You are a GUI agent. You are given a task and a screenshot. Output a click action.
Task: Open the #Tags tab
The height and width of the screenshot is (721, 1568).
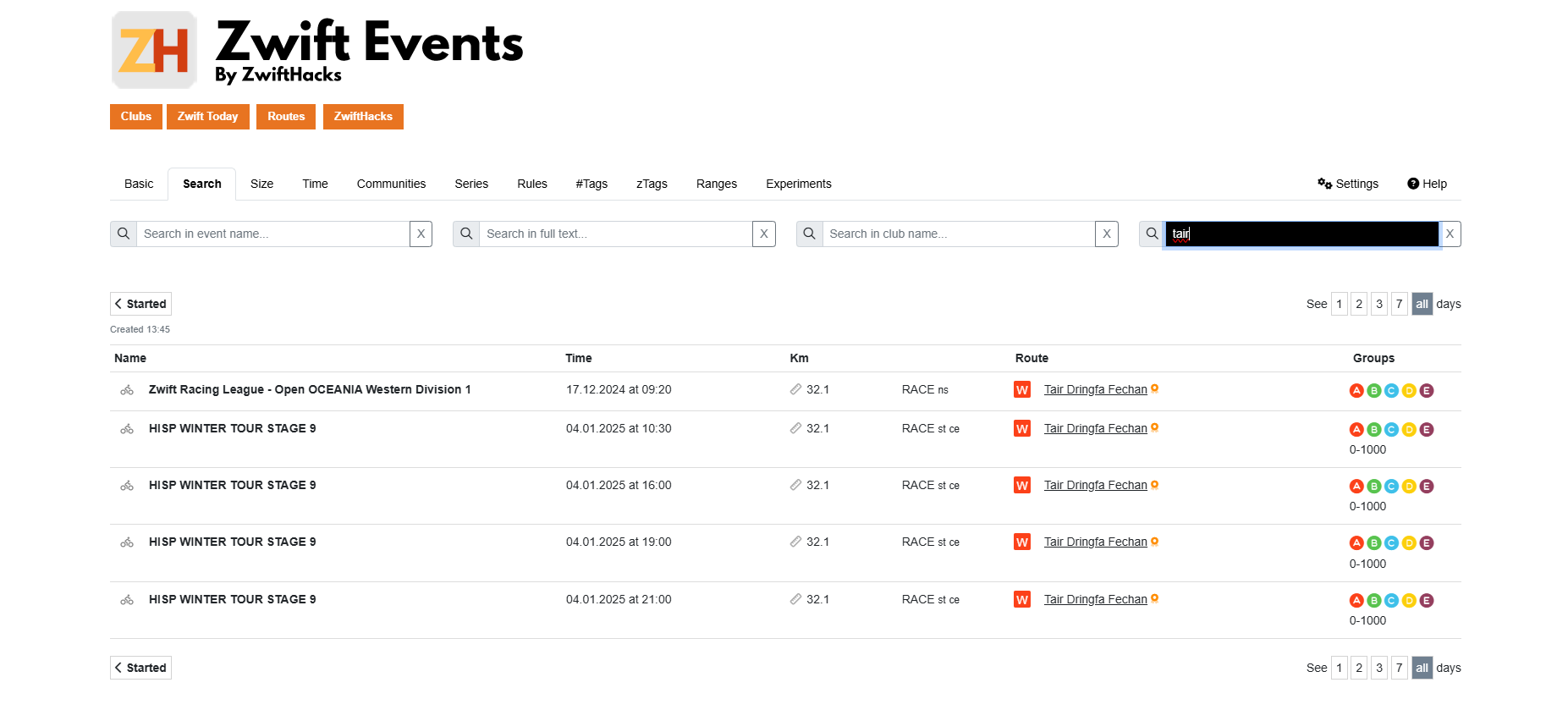point(591,184)
